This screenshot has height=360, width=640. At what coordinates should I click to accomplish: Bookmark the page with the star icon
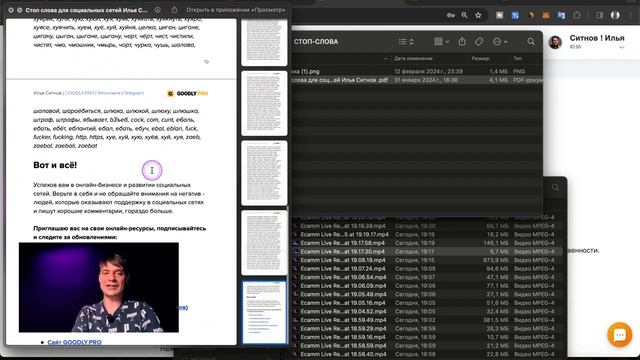coord(478,16)
